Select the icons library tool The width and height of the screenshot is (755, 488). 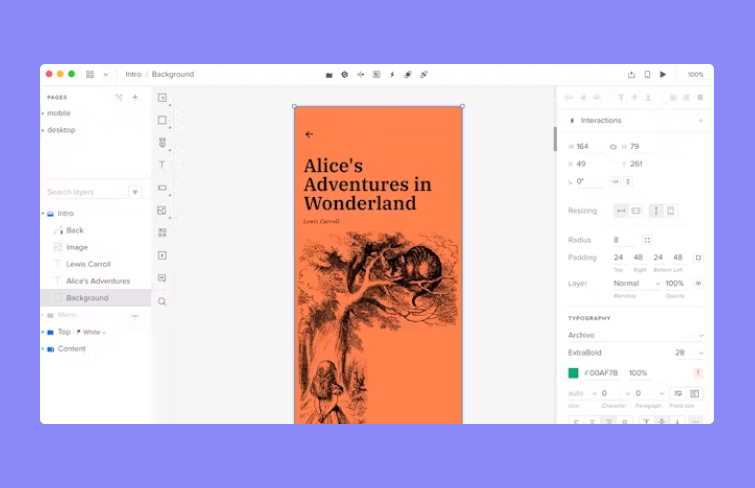162,233
